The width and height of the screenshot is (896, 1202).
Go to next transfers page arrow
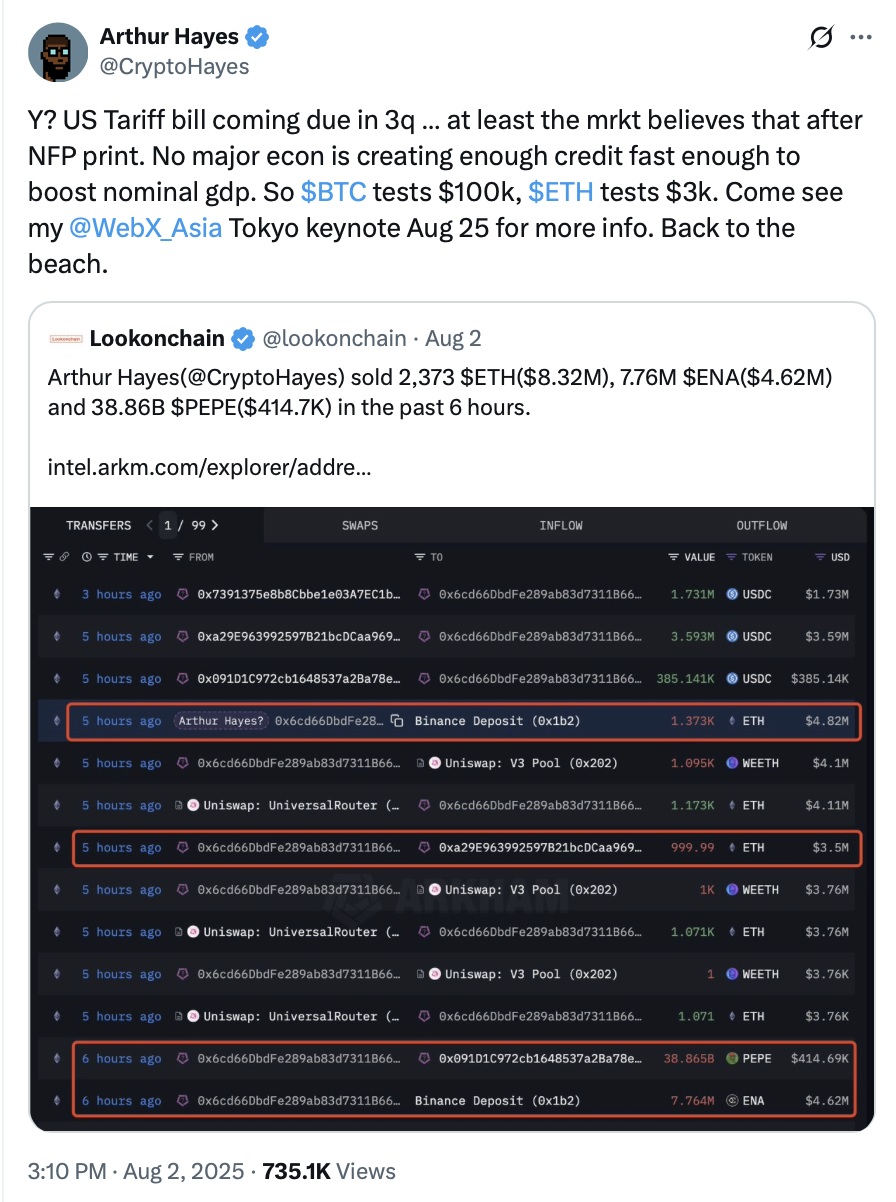pos(215,525)
